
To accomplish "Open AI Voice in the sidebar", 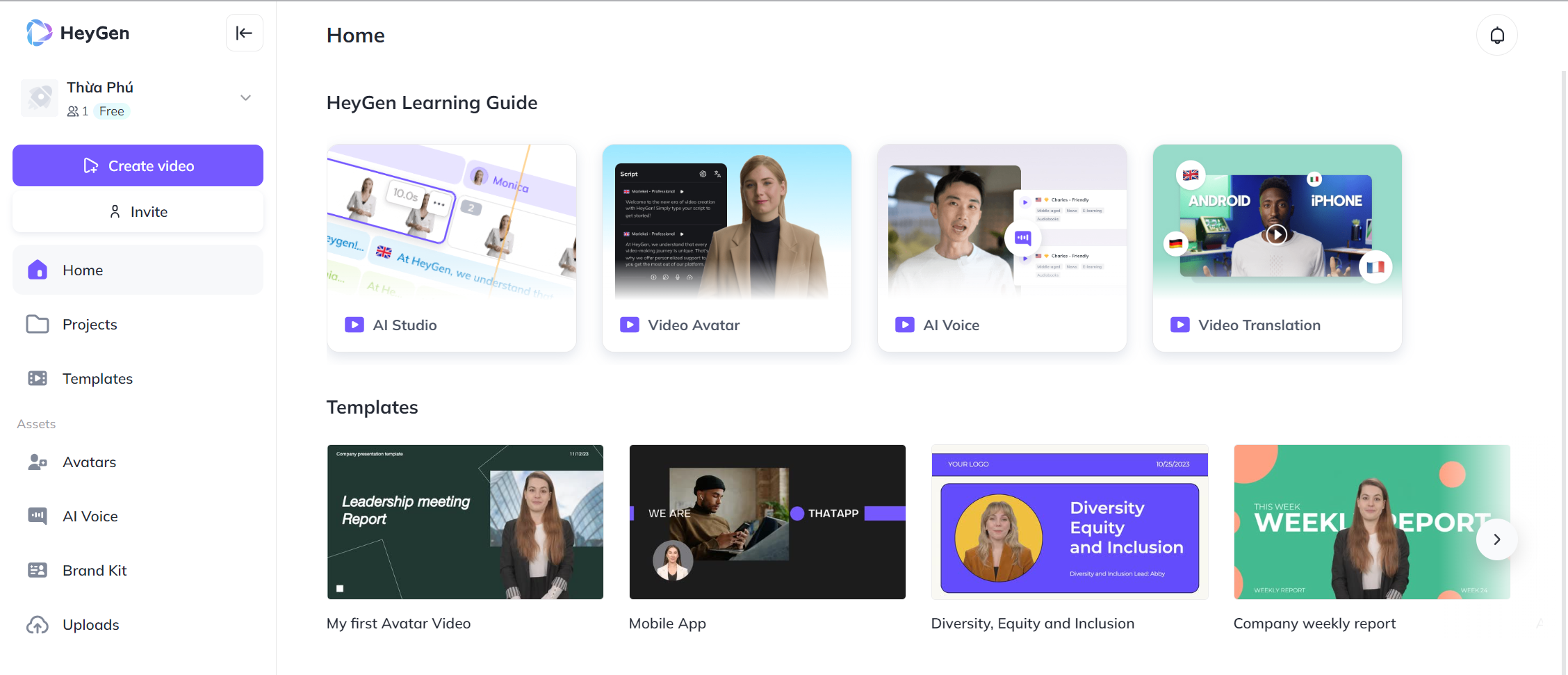I will [x=138, y=516].
